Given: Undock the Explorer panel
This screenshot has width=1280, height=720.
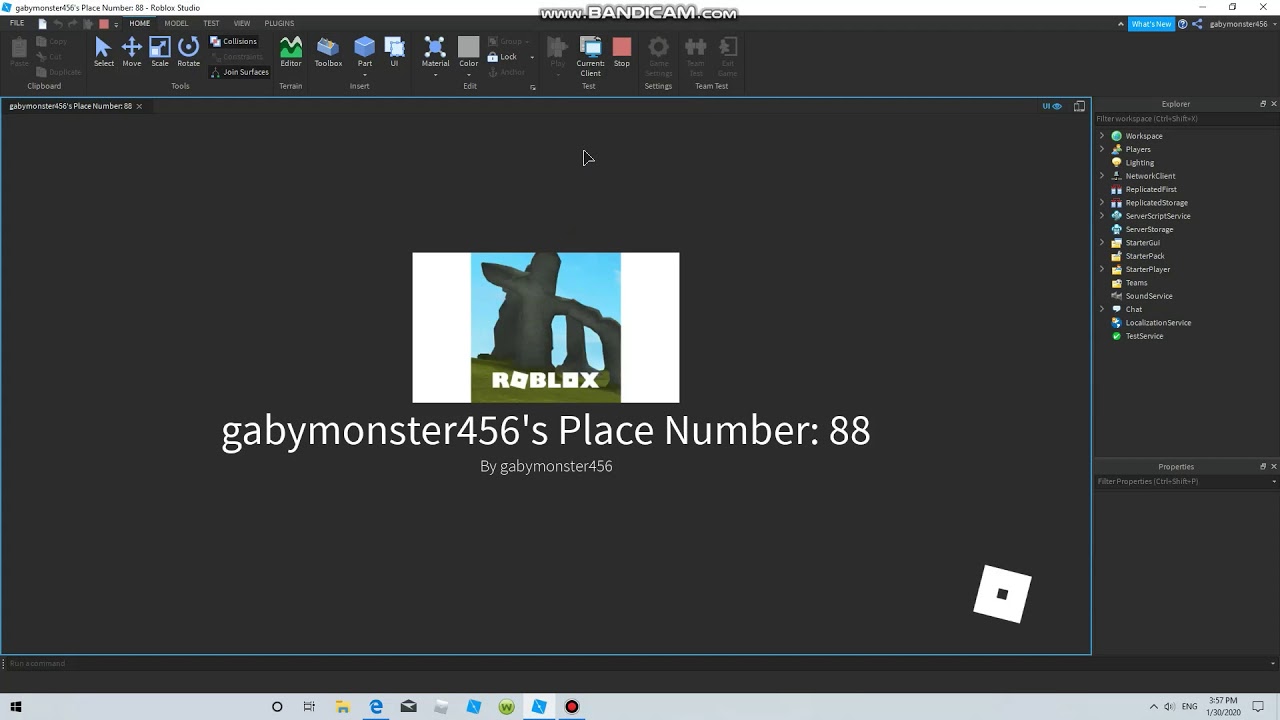Looking at the screenshot, I should click(x=1262, y=104).
